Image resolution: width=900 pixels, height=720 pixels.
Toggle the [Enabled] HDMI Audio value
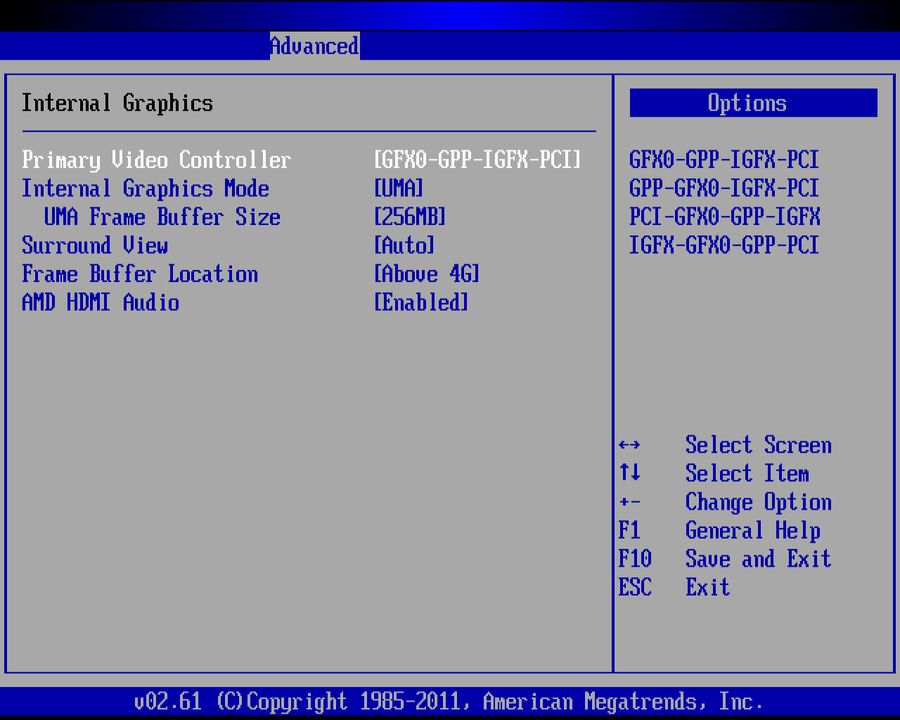coord(421,303)
